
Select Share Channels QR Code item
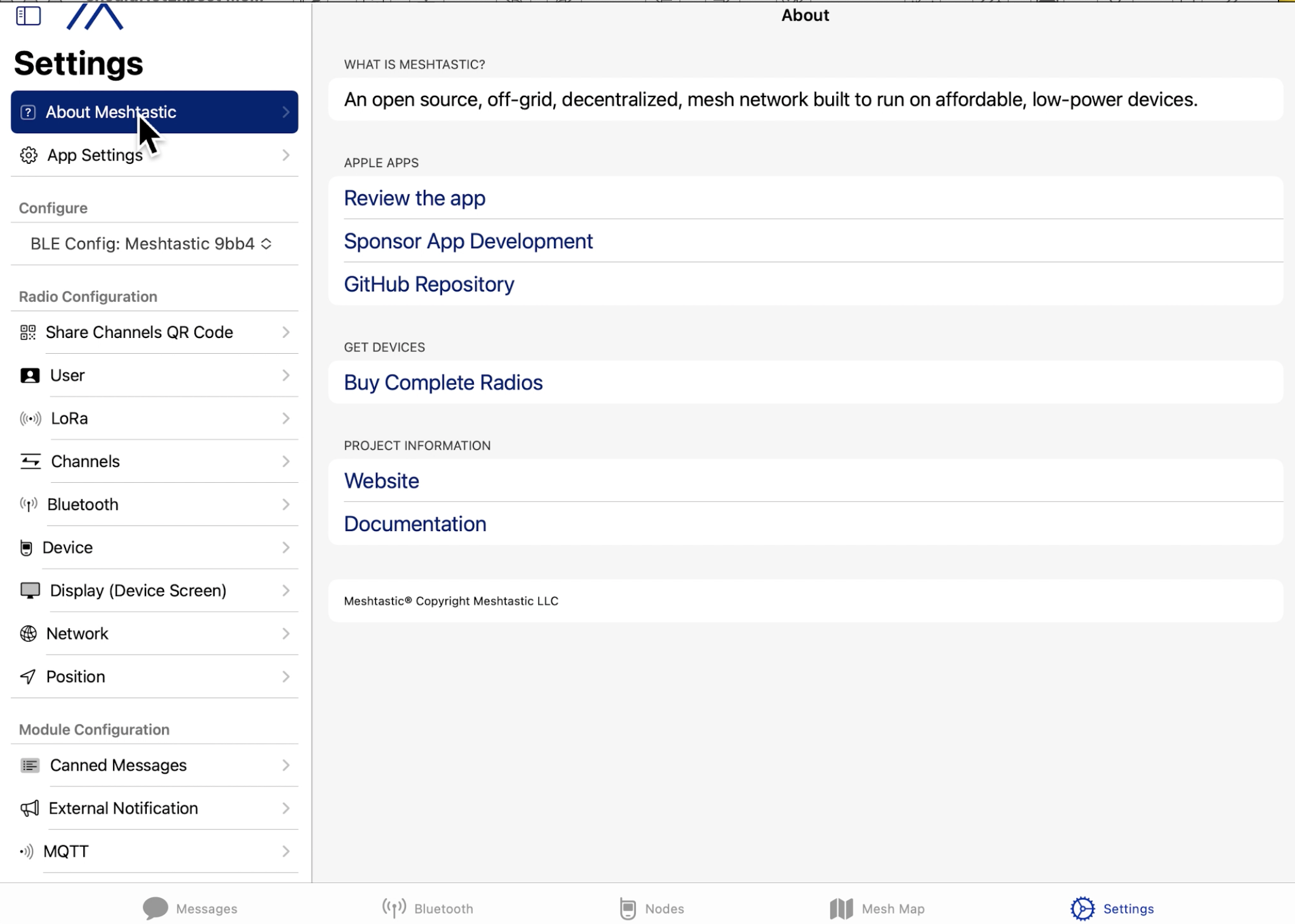point(154,332)
